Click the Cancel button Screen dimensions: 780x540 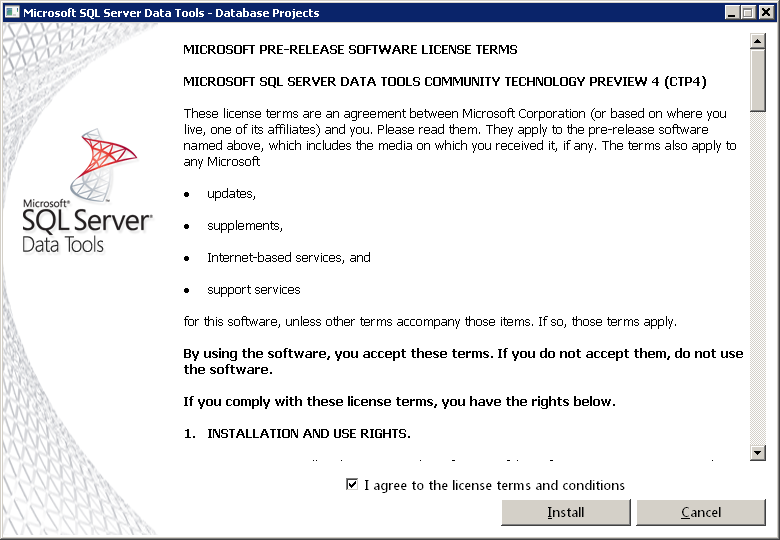click(700, 512)
